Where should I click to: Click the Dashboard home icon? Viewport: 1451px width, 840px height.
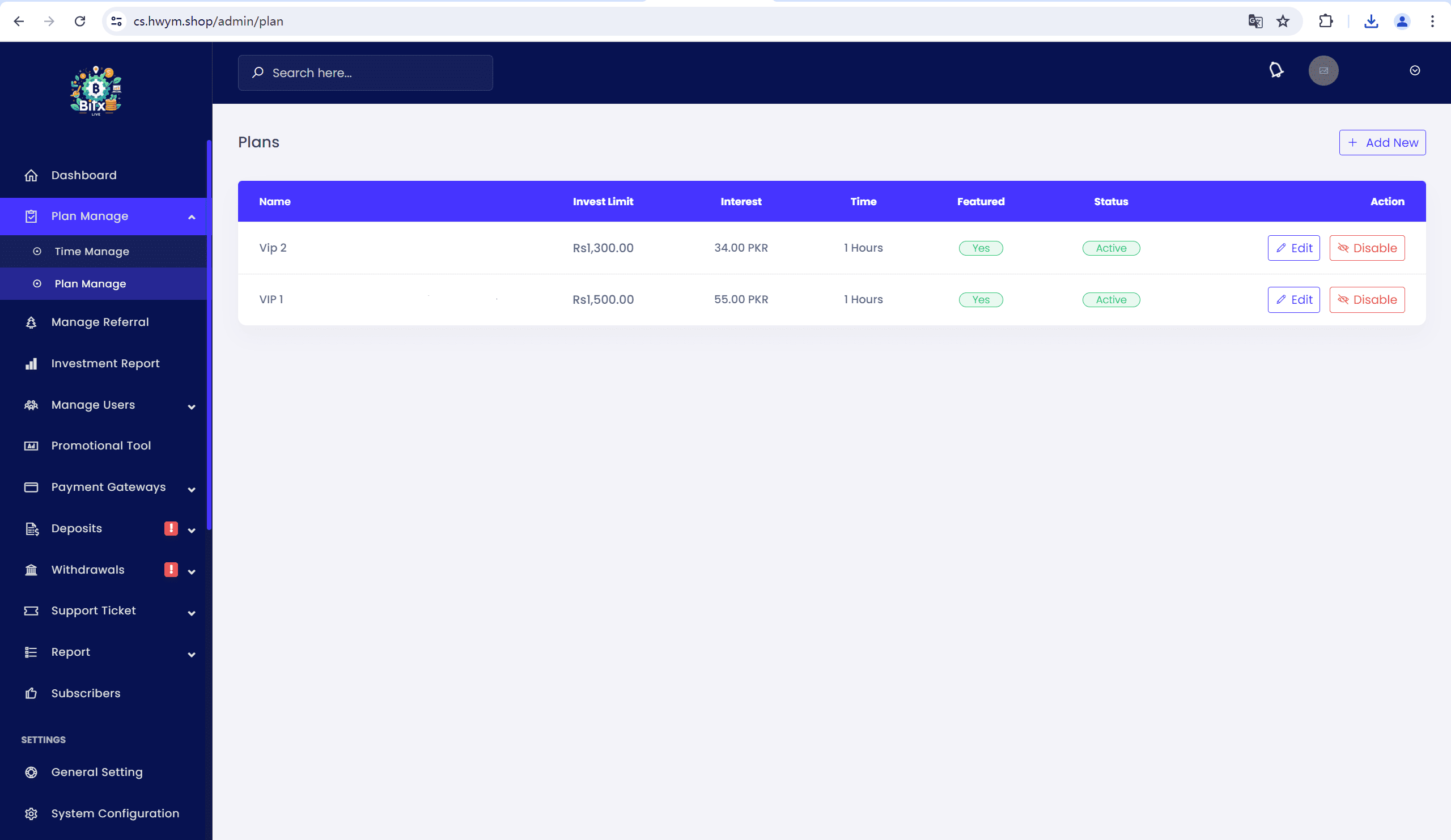pyautogui.click(x=31, y=175)
